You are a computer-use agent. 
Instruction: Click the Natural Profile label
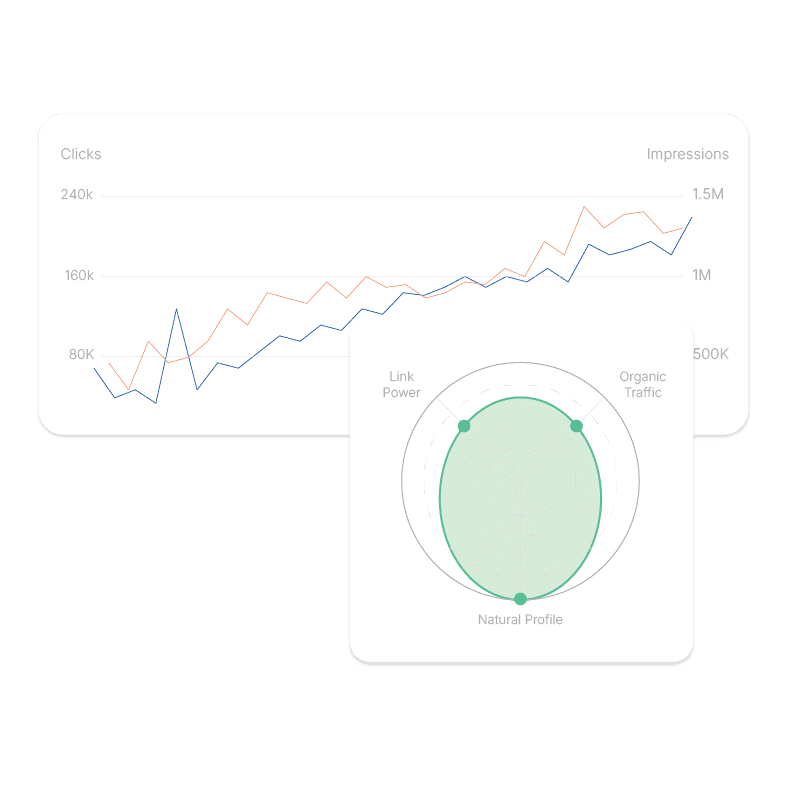520,620
